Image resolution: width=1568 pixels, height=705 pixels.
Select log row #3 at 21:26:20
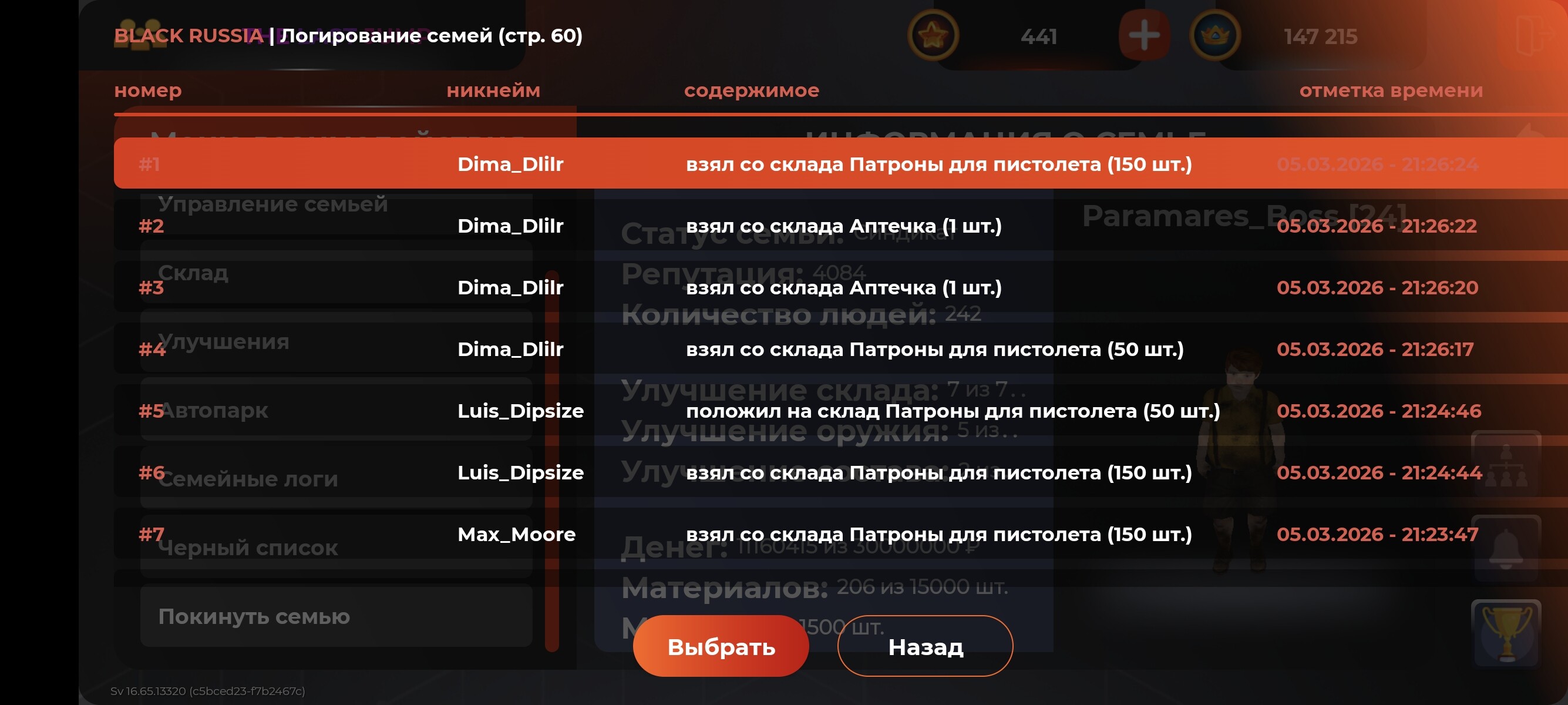(x=840, y=287)
